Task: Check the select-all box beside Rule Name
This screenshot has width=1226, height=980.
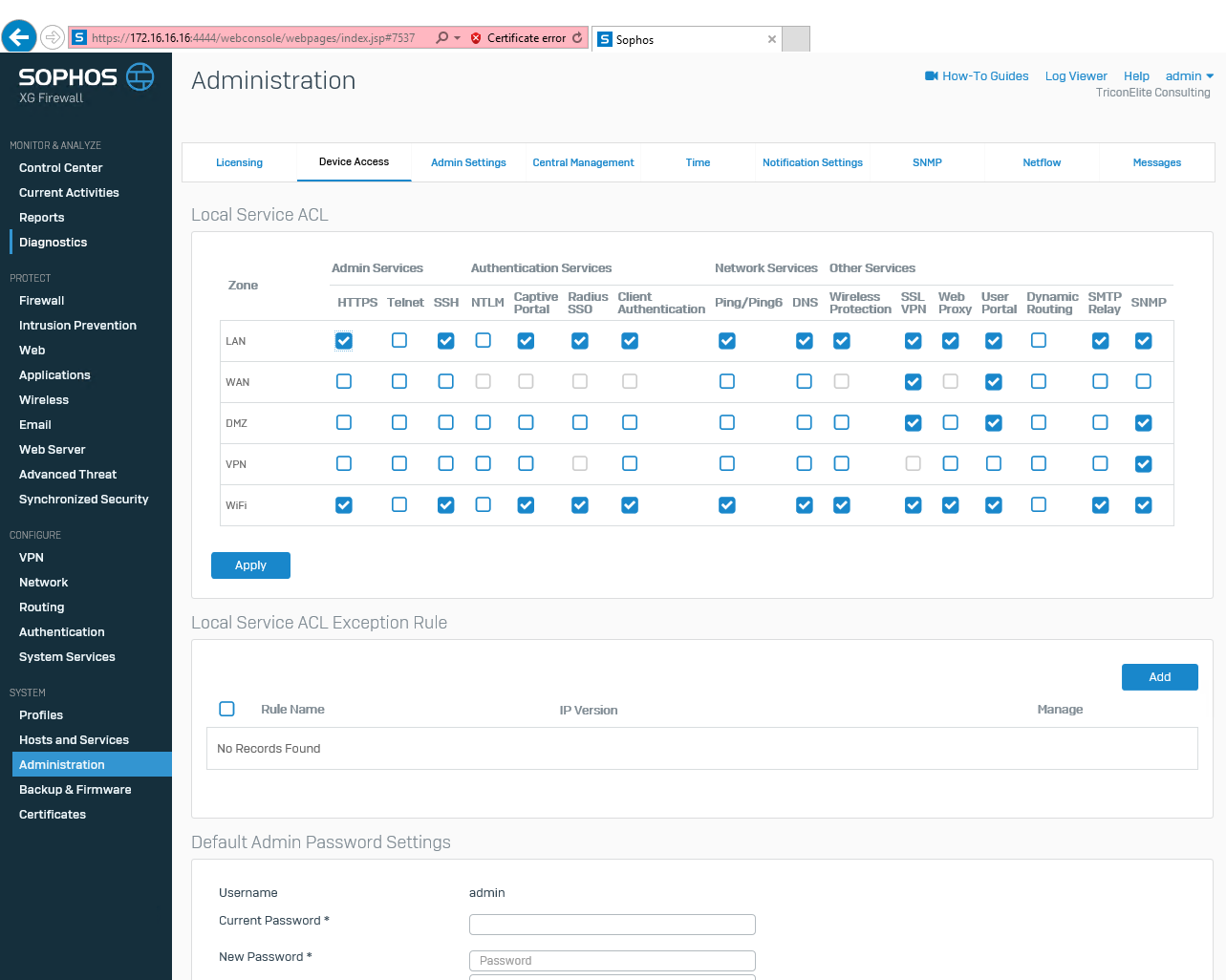Action: tap(226, 709)
